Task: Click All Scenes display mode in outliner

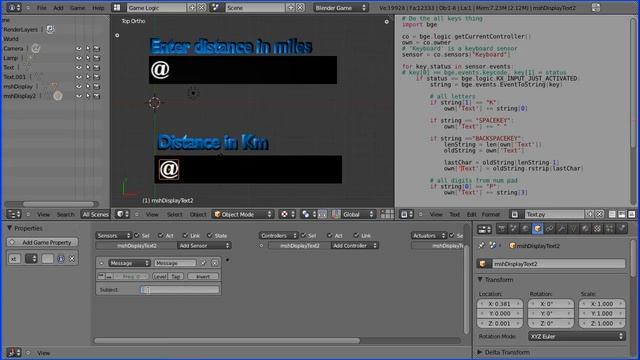Action: 96,214
